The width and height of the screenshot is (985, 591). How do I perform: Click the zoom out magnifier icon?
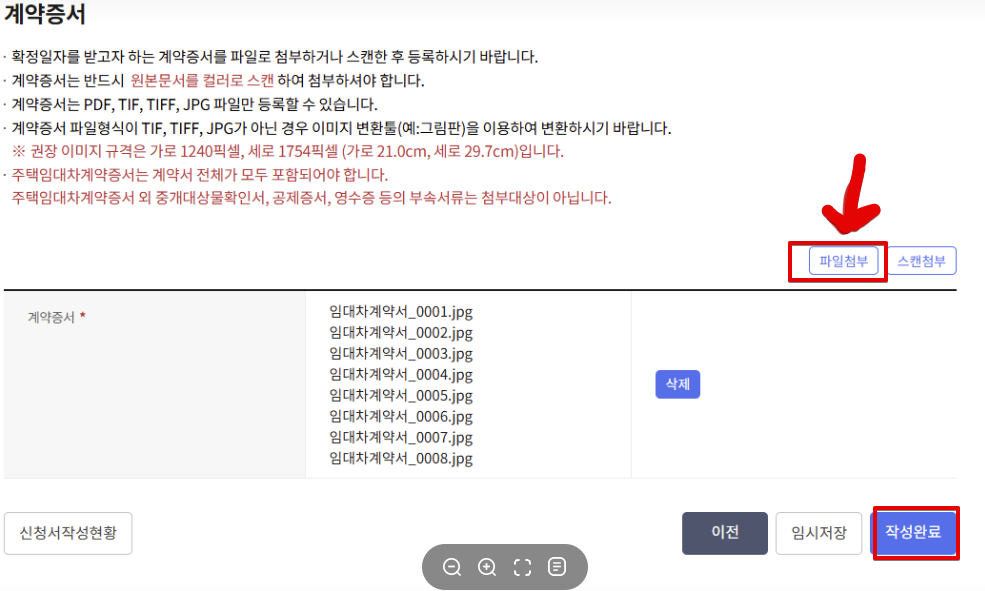click(x=451, y=567)
